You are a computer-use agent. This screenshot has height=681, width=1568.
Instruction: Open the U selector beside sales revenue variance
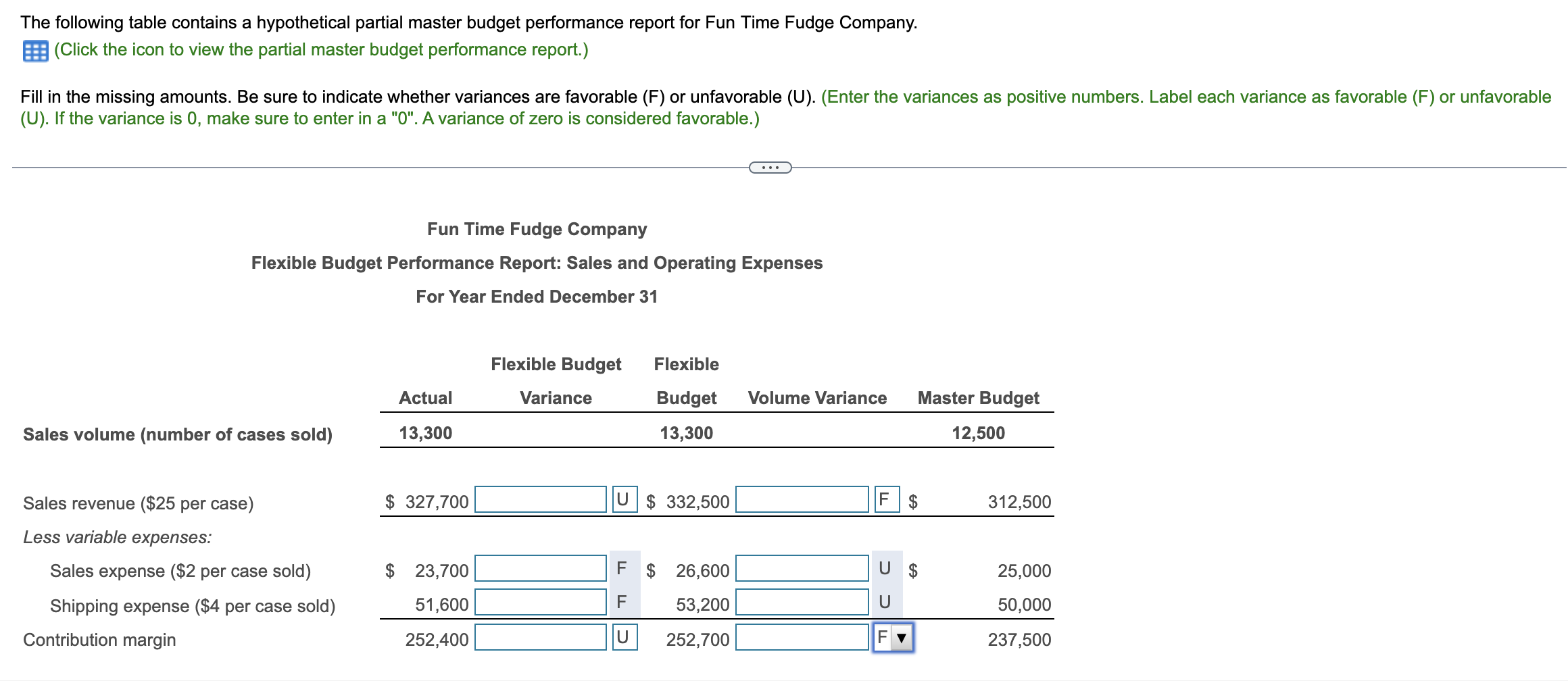pyautogui.click(x=623, y=500)
